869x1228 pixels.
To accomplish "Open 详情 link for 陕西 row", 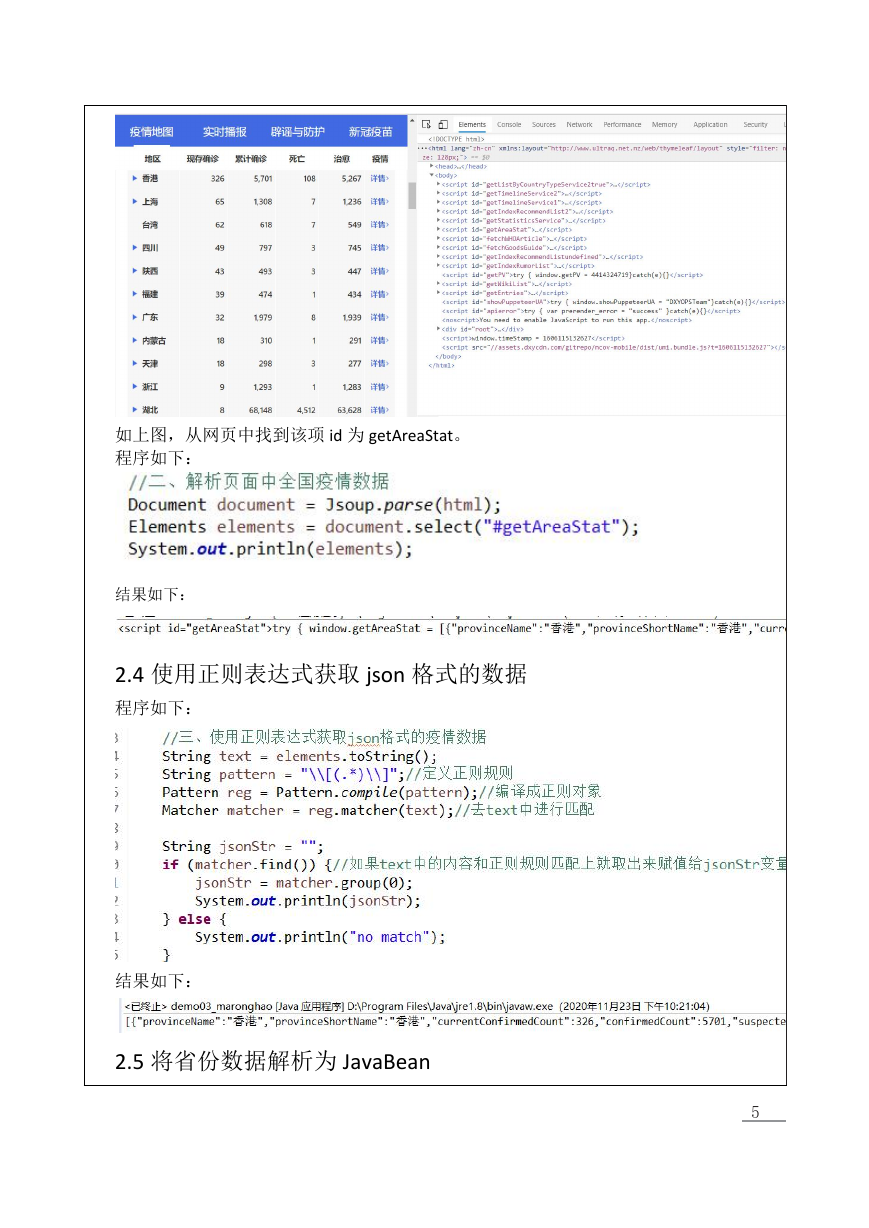I will 380,271.
